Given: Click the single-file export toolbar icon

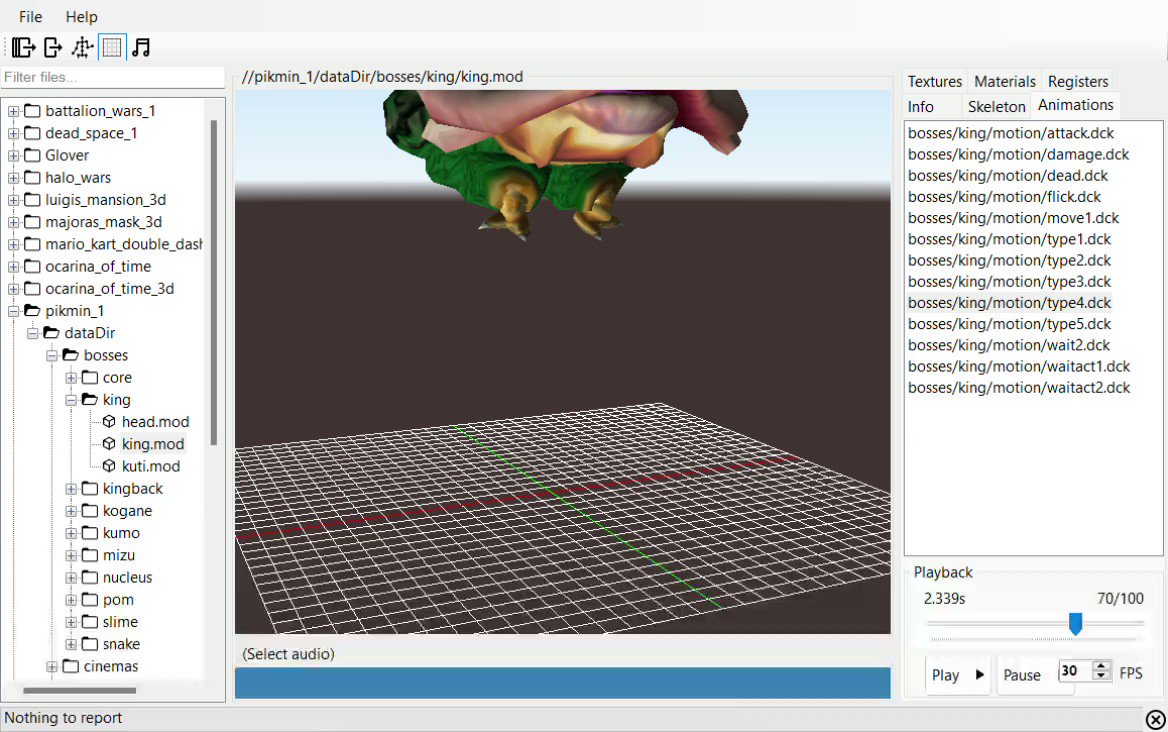Looking at the screenshot, I should click(x=51, y=46).
